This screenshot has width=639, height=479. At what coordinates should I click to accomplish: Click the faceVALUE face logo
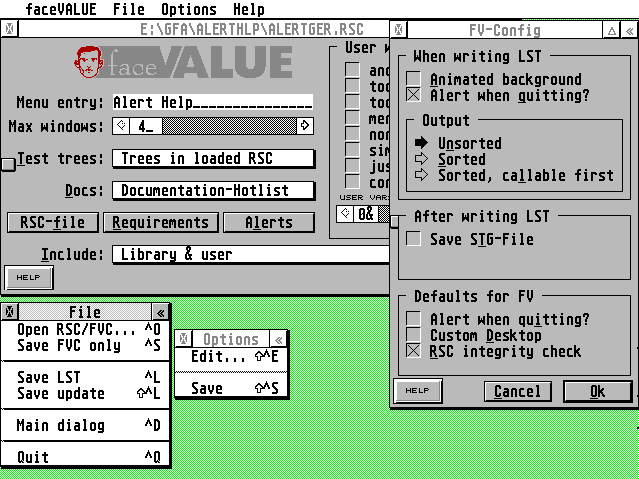pyautogui.click(x=92, y=64)
